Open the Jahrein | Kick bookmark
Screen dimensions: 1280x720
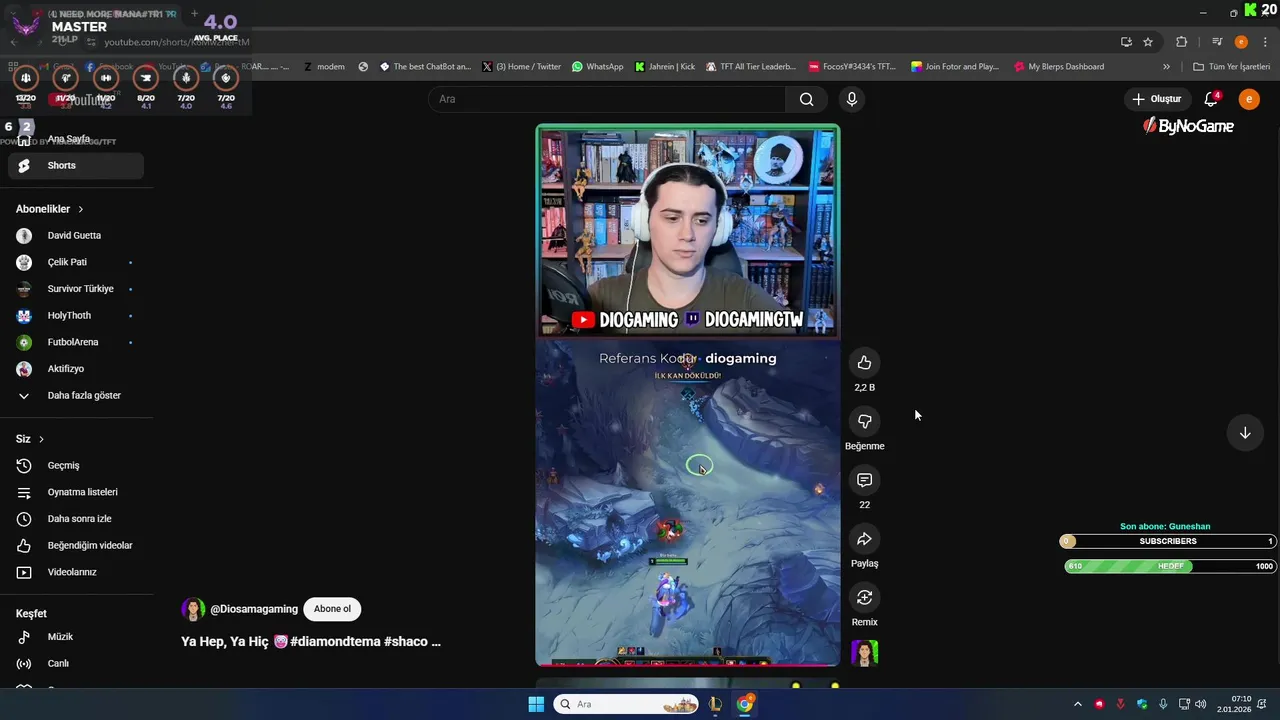click(x=664, y=67)
